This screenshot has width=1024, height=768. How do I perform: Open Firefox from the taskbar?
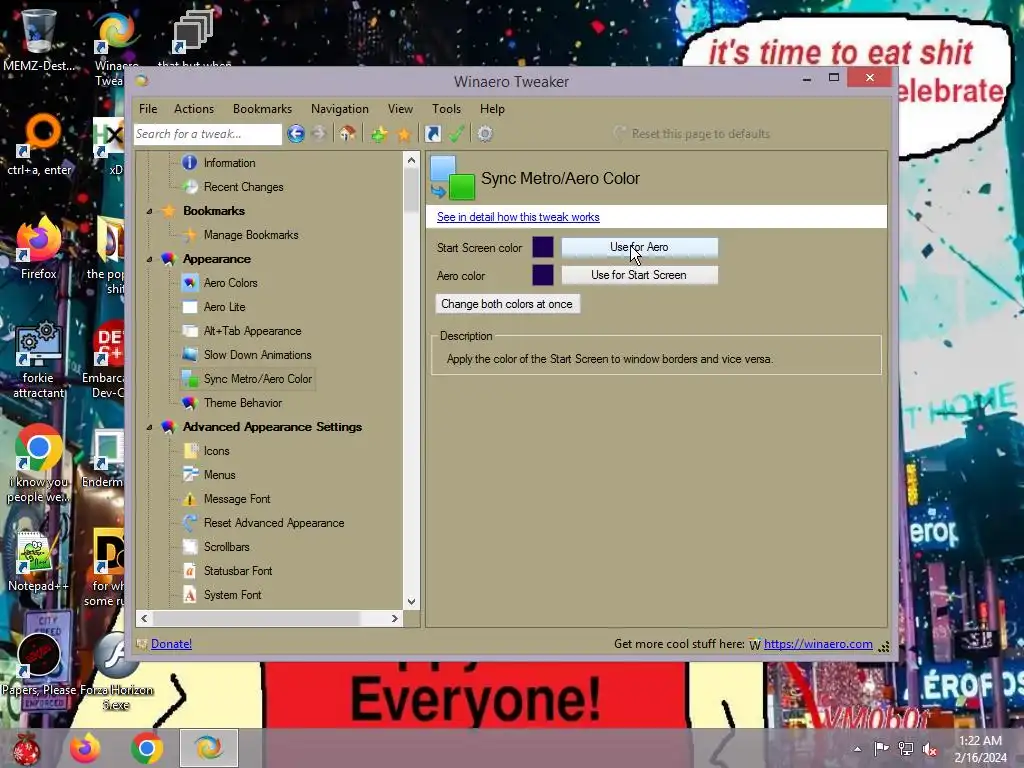[x=86, y=748]
